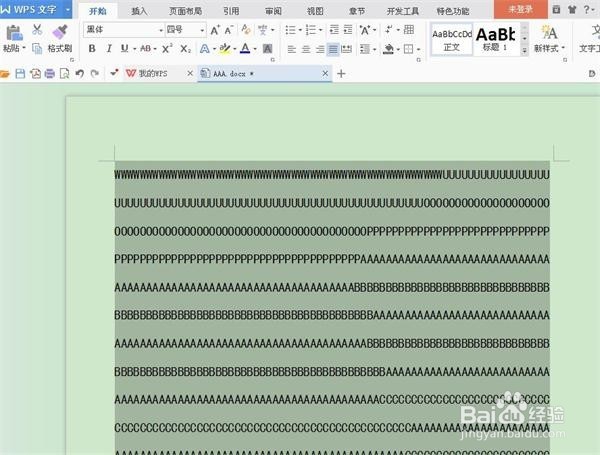The width and height of the screenshot is (600, 455).
Task: Toggle Underline formatting
Action: click(x=124, y=49)
